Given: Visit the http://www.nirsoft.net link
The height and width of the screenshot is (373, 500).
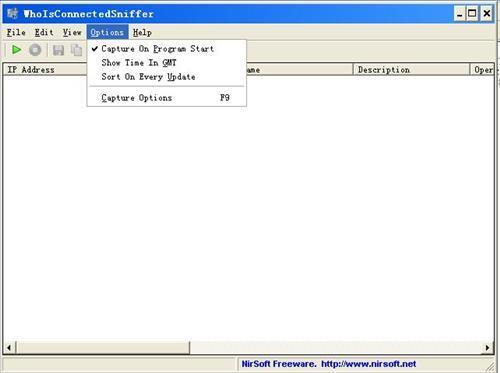Looking at the screenshot, I should pyautogui.click(x=368, y=364).
